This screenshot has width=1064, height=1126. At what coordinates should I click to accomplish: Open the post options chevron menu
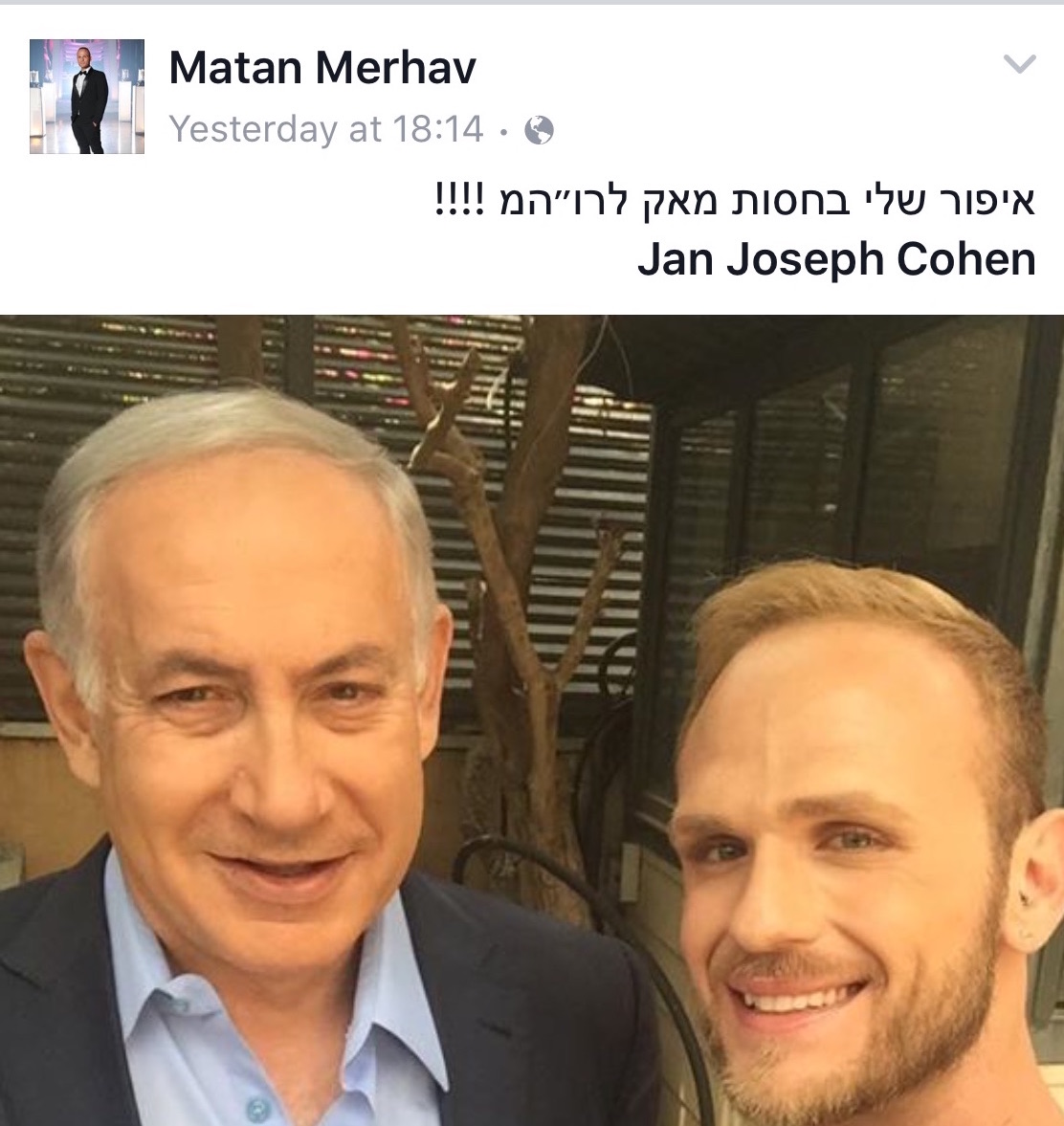(x=1019, y=65)
